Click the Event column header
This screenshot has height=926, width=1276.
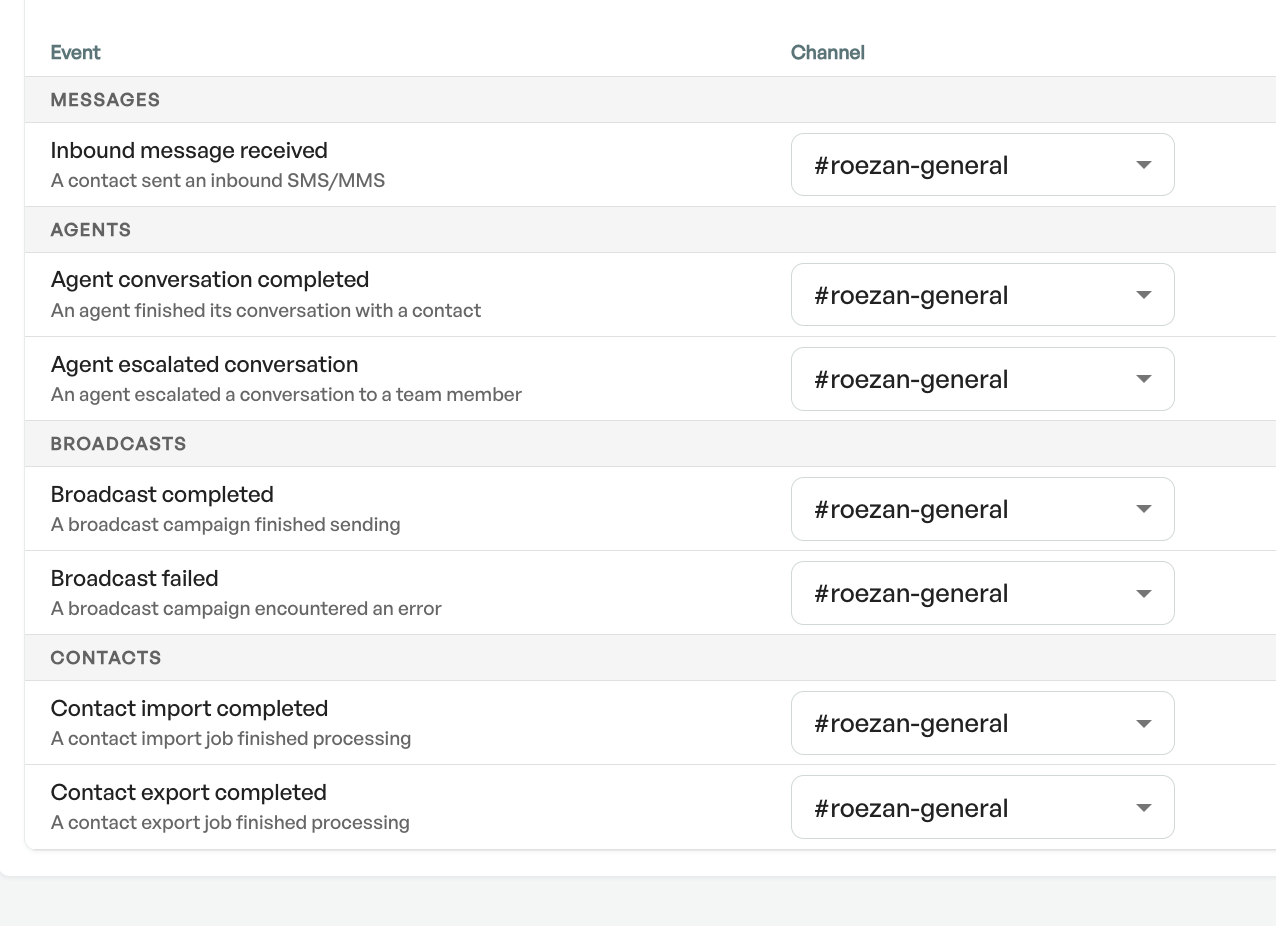point(76,52)
